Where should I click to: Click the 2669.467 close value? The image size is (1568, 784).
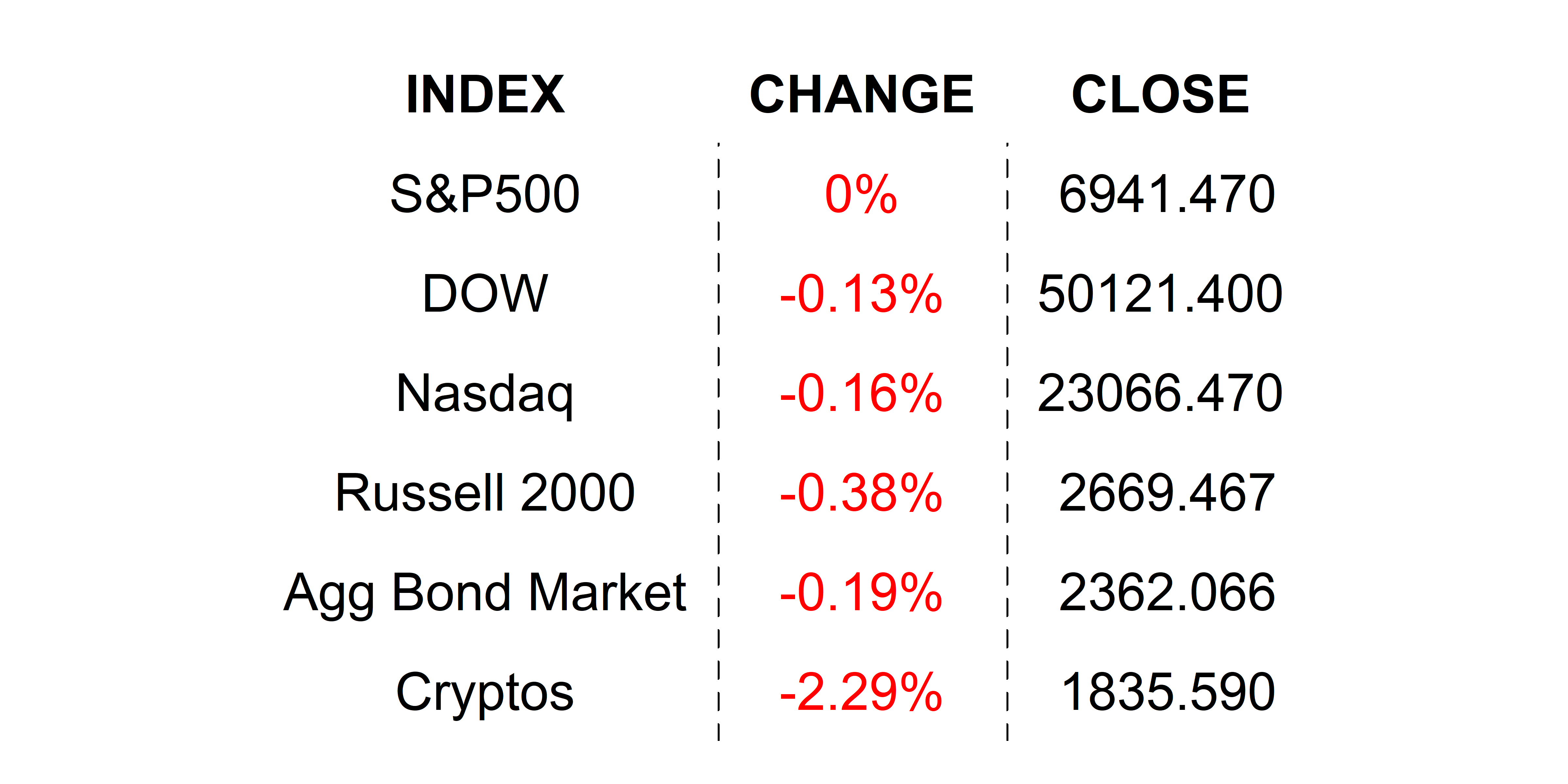click(x=1166, y=492)
